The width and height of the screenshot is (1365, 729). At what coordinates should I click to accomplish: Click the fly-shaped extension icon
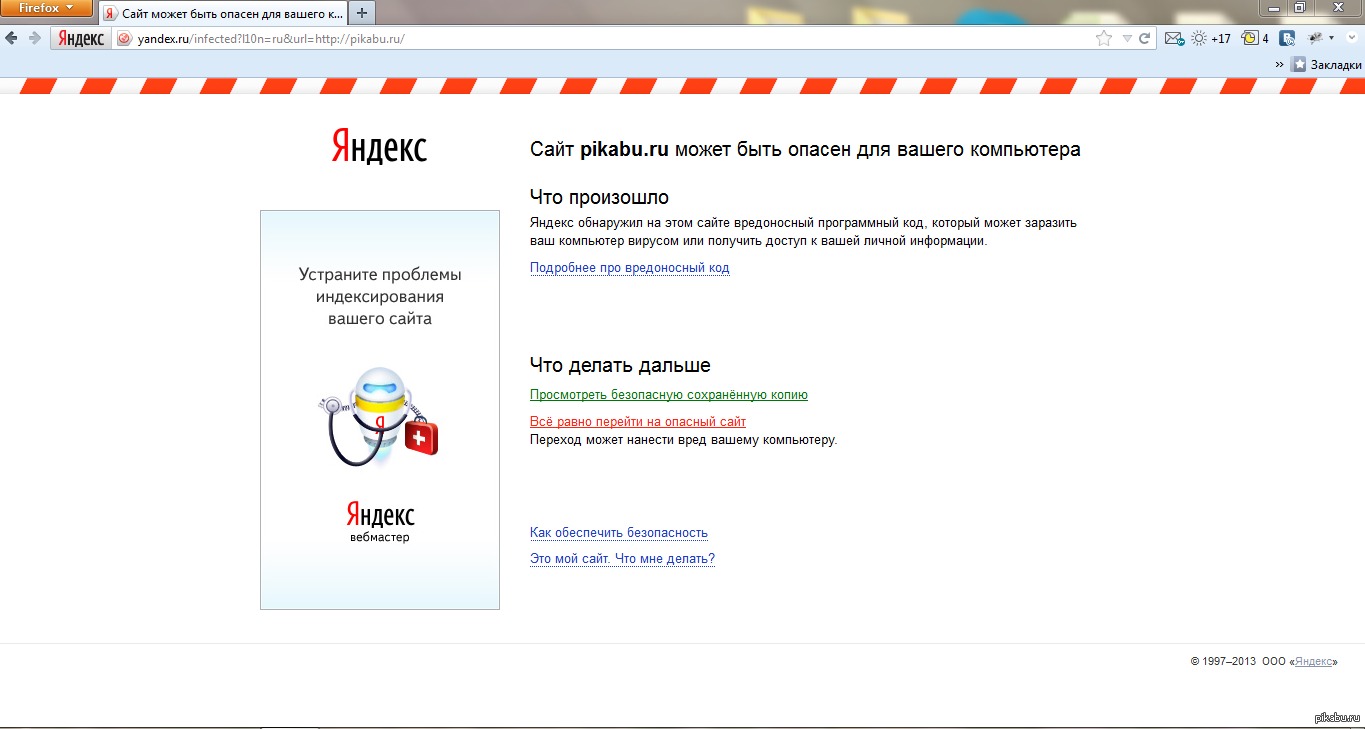point(1316,38)
